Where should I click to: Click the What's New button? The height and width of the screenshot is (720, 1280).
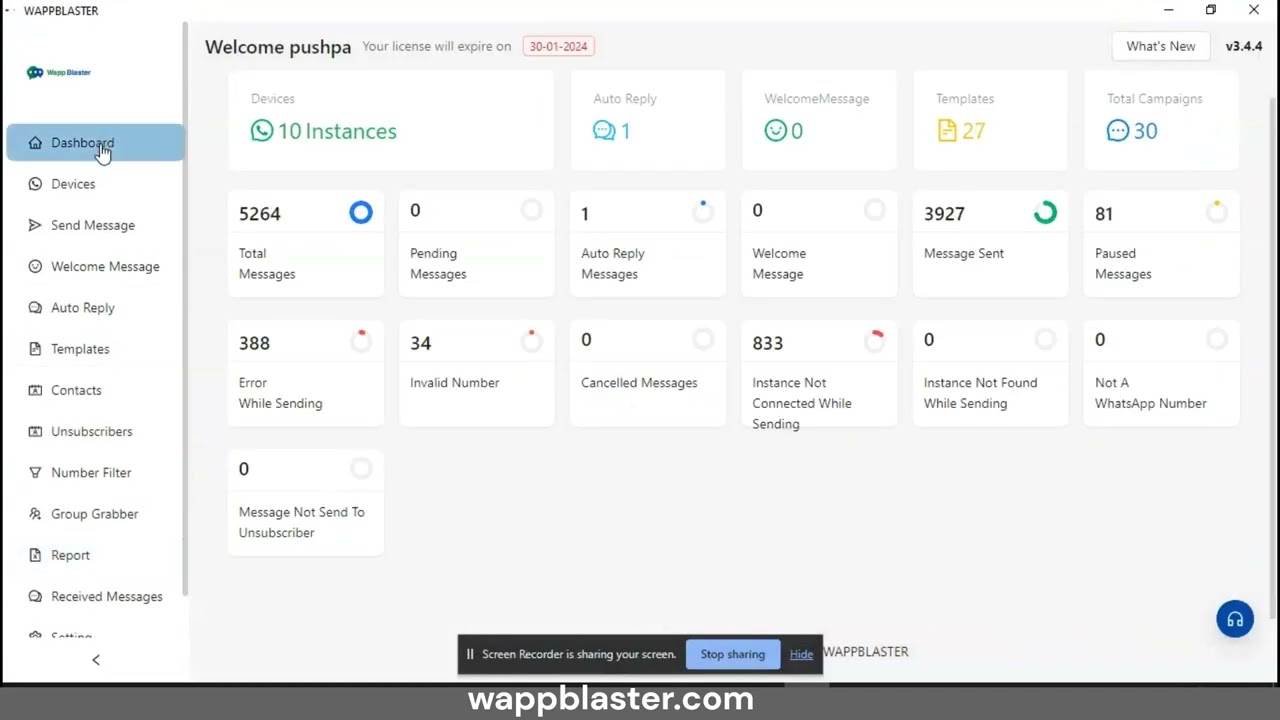[1160, 46]
